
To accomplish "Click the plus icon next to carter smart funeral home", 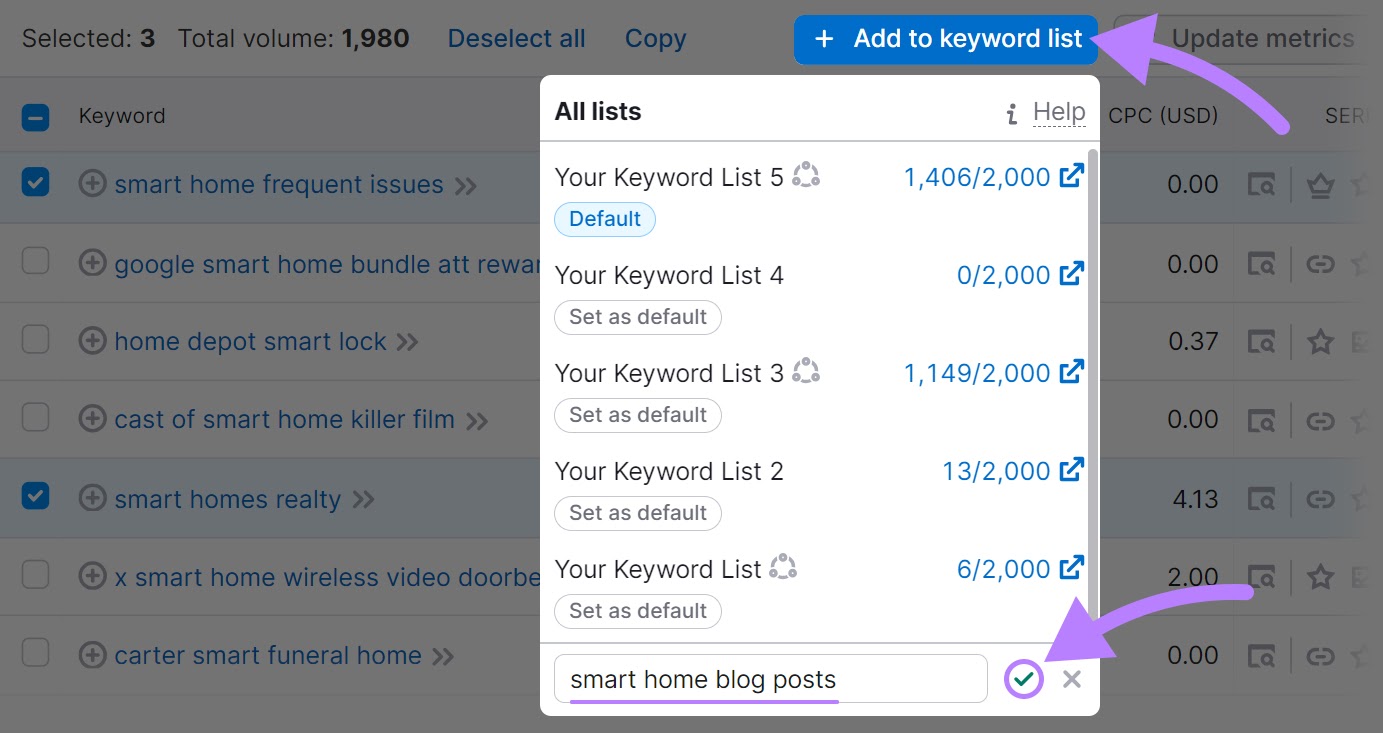I will point(92,655).
